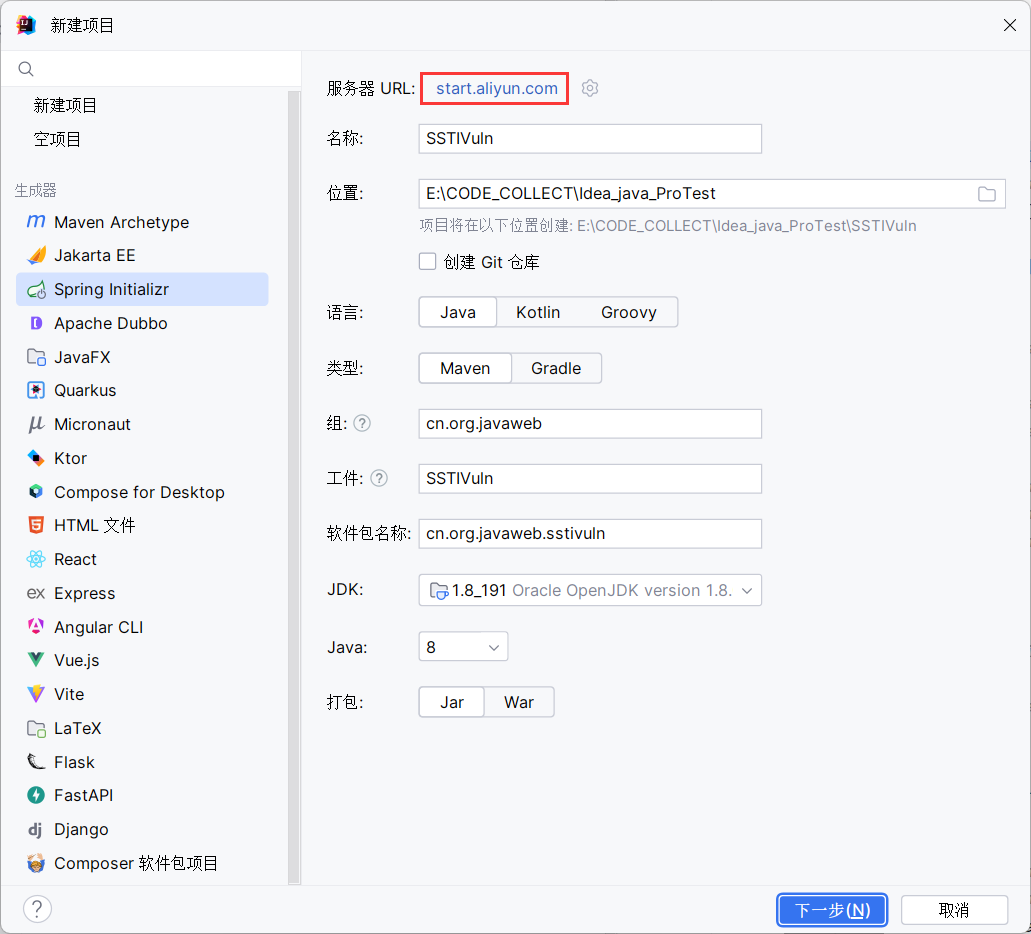The image size is (1031, 934).
Task: Close the 新建项目 dialog
Action: (1010, 25)
